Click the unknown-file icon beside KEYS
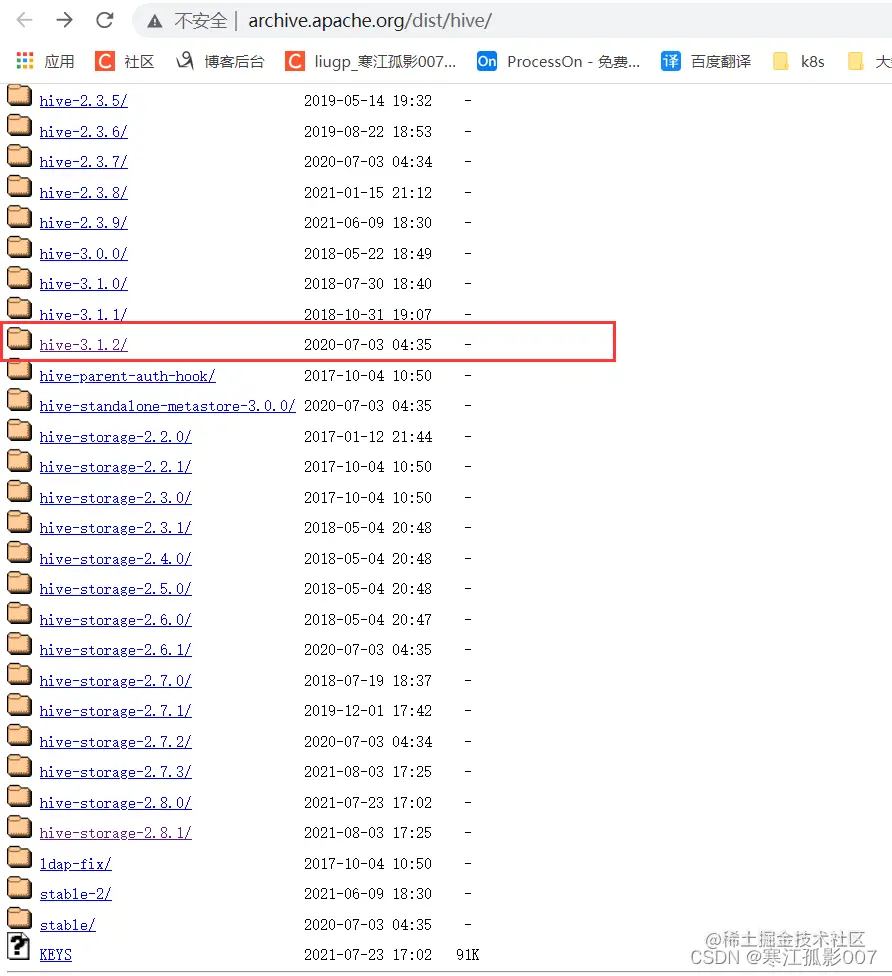The height and width of the screenshot is (976, 892). 19,946
